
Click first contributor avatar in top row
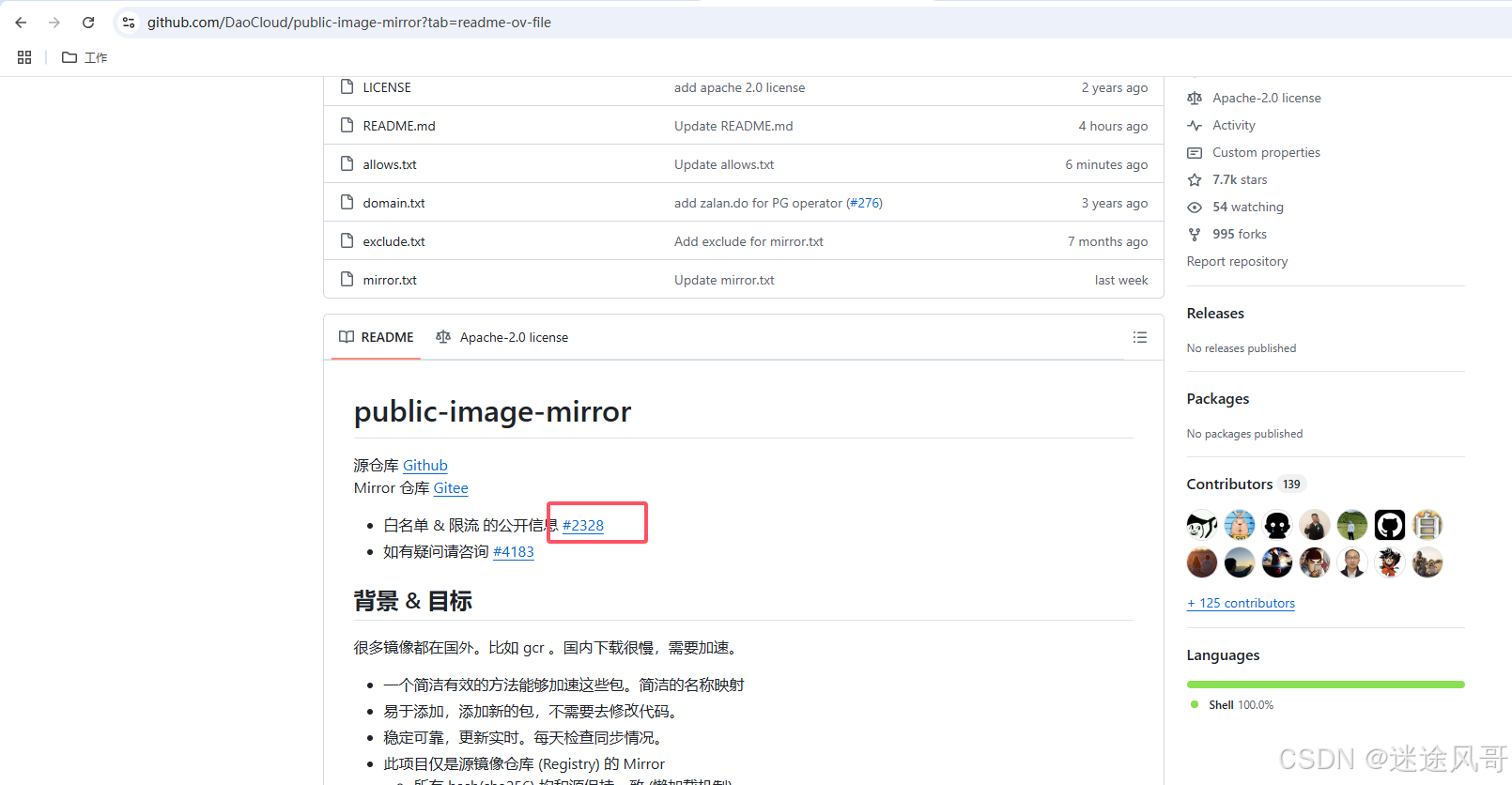click(1202, 525)
